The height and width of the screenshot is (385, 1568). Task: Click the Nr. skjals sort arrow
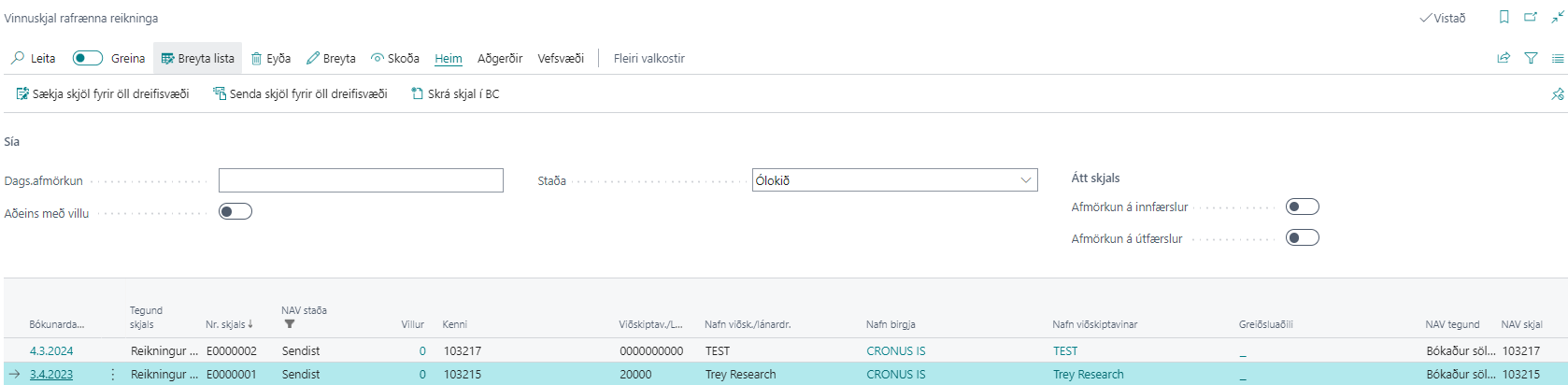250,324
